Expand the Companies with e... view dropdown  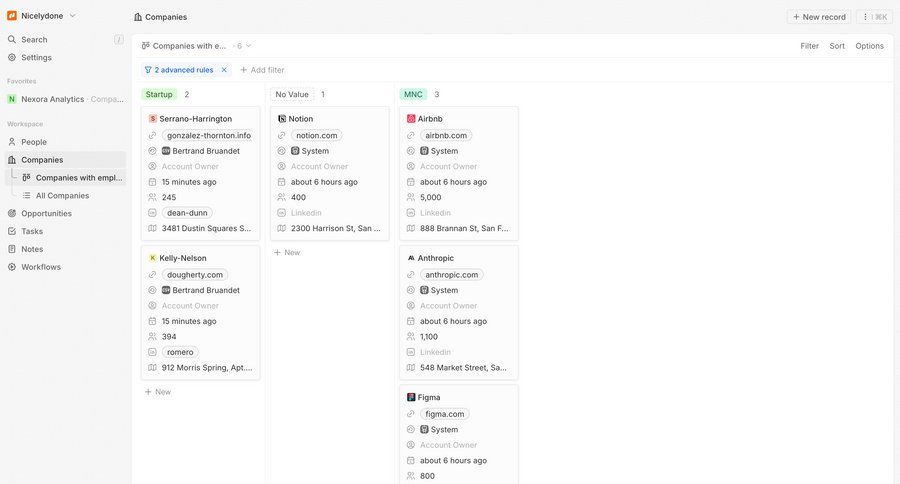coord(197,46)
